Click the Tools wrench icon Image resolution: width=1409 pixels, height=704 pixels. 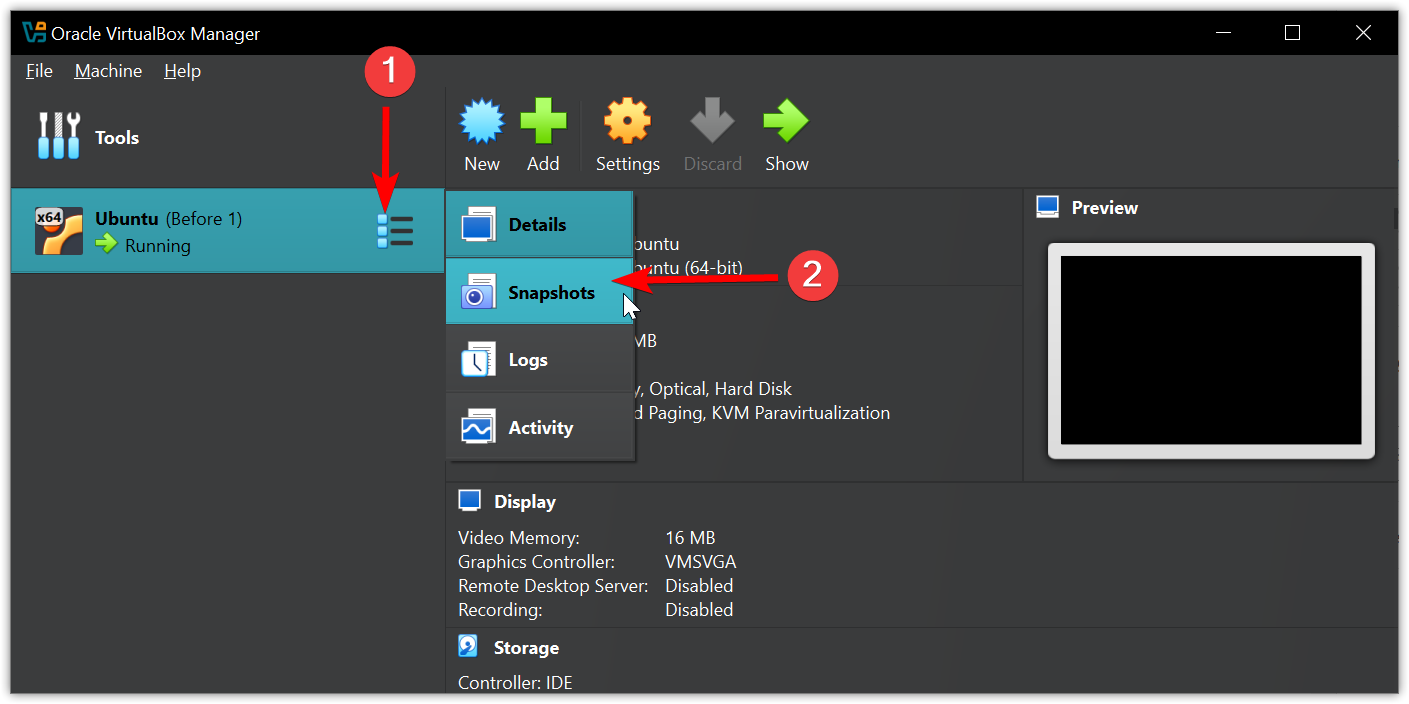[x=58, y=137]
